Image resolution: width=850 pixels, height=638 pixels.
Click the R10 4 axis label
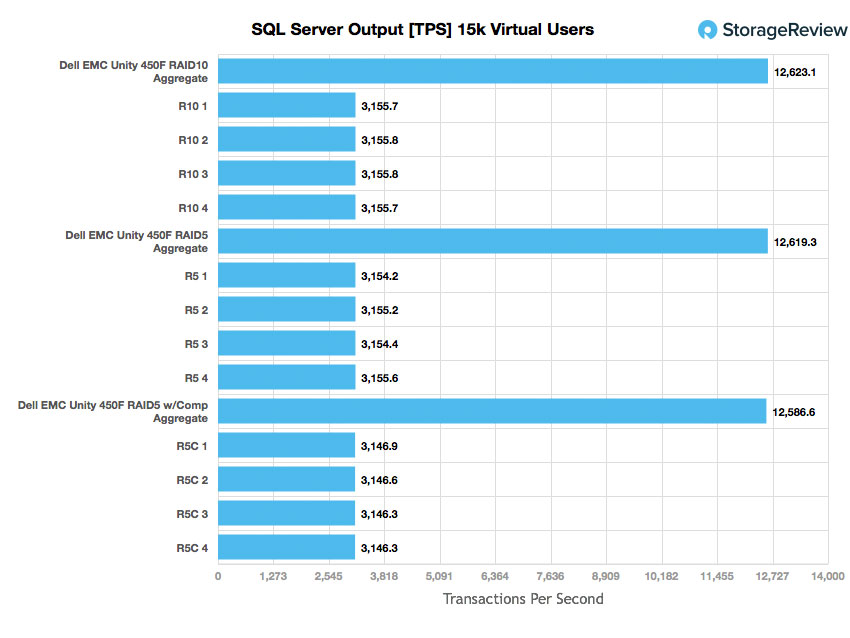(x=193, y=208)
